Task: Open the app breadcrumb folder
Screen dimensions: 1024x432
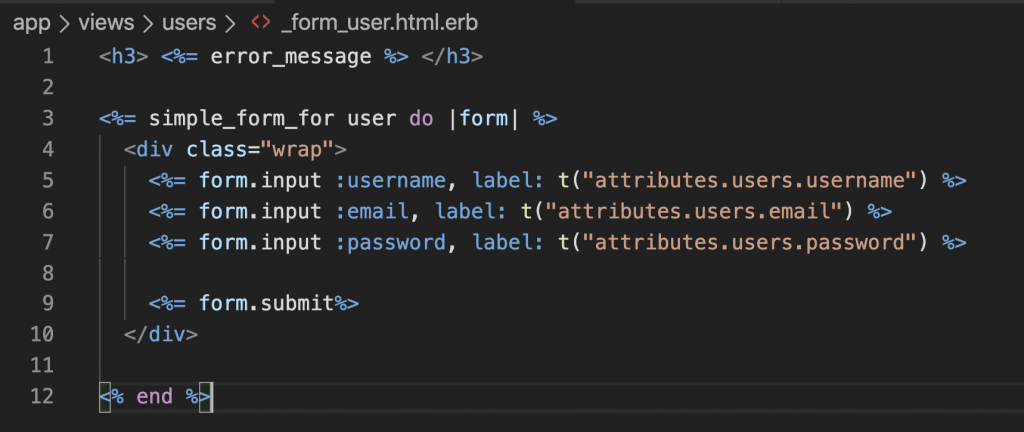Action: pyautogui.click(x=31, y=22)
